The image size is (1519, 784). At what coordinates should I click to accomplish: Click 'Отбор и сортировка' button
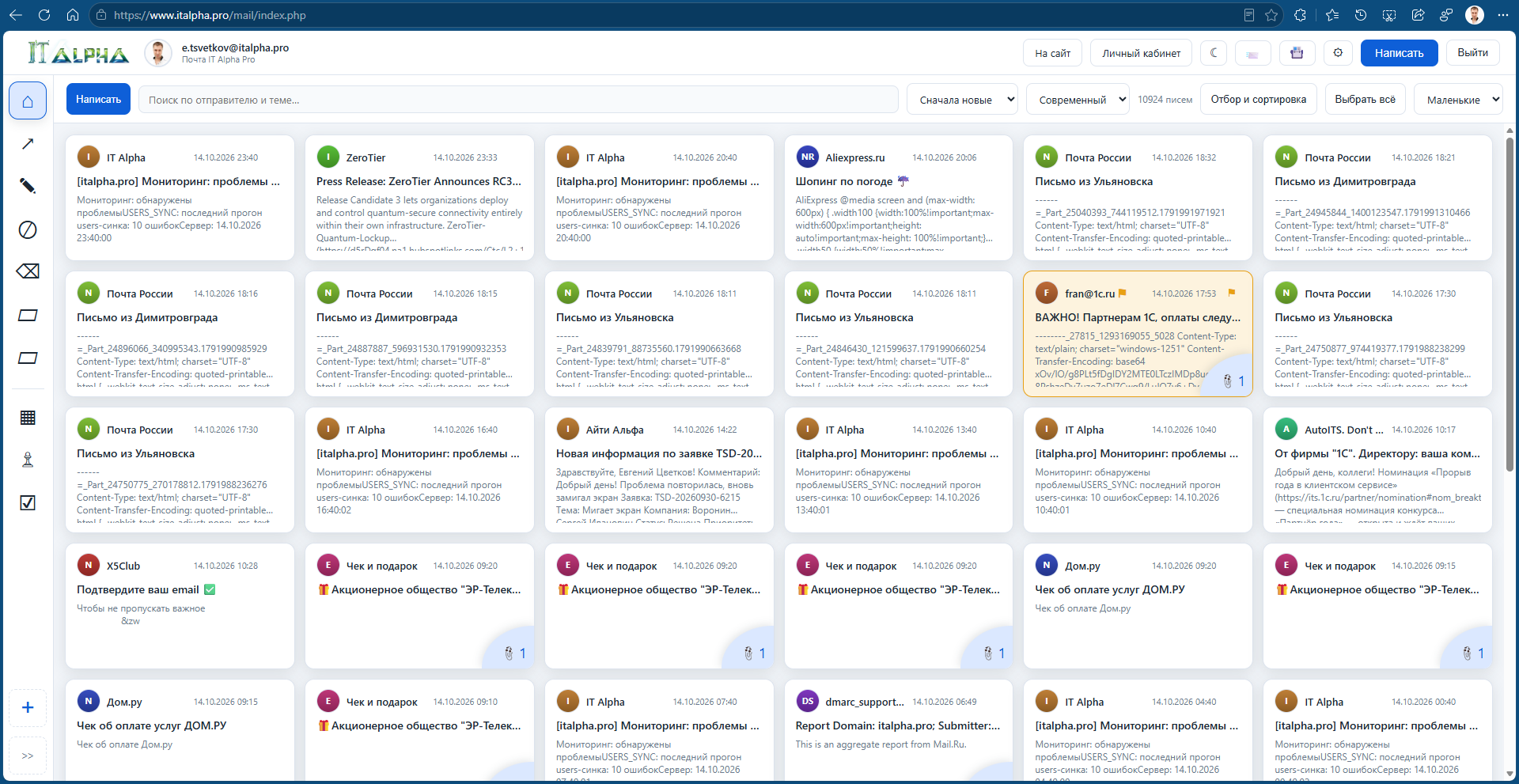tap(1258, 99)
